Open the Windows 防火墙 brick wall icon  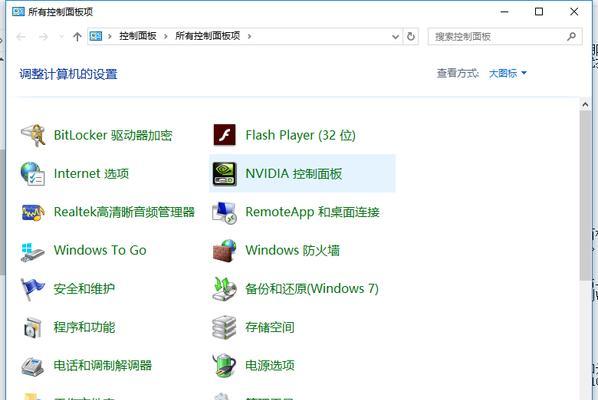[224, 251]
